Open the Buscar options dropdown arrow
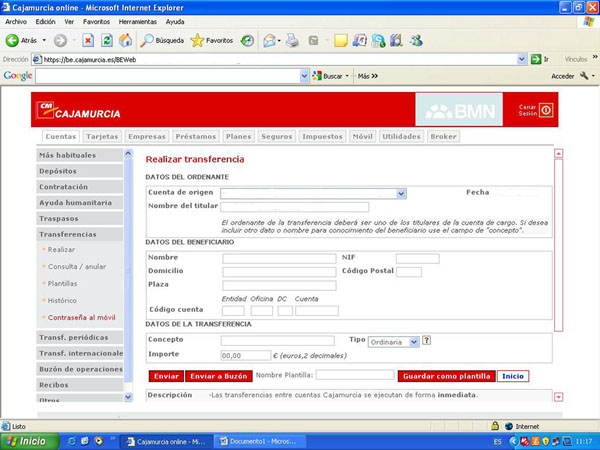This screenshot has height=450, width=600. click(347, 76)
